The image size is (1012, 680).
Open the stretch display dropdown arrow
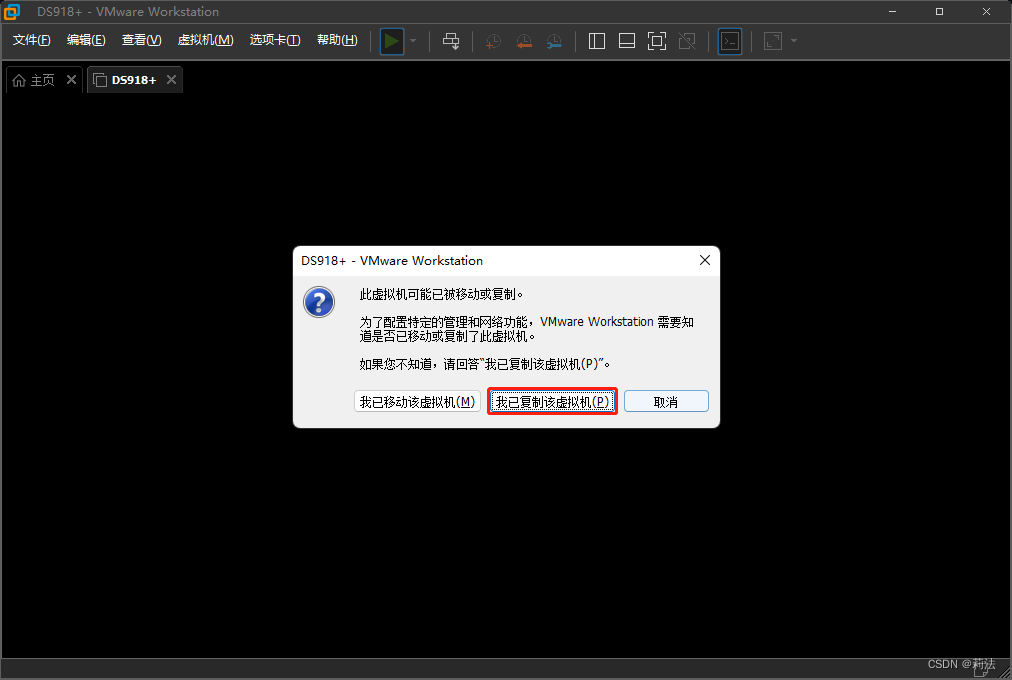point(794,41)
